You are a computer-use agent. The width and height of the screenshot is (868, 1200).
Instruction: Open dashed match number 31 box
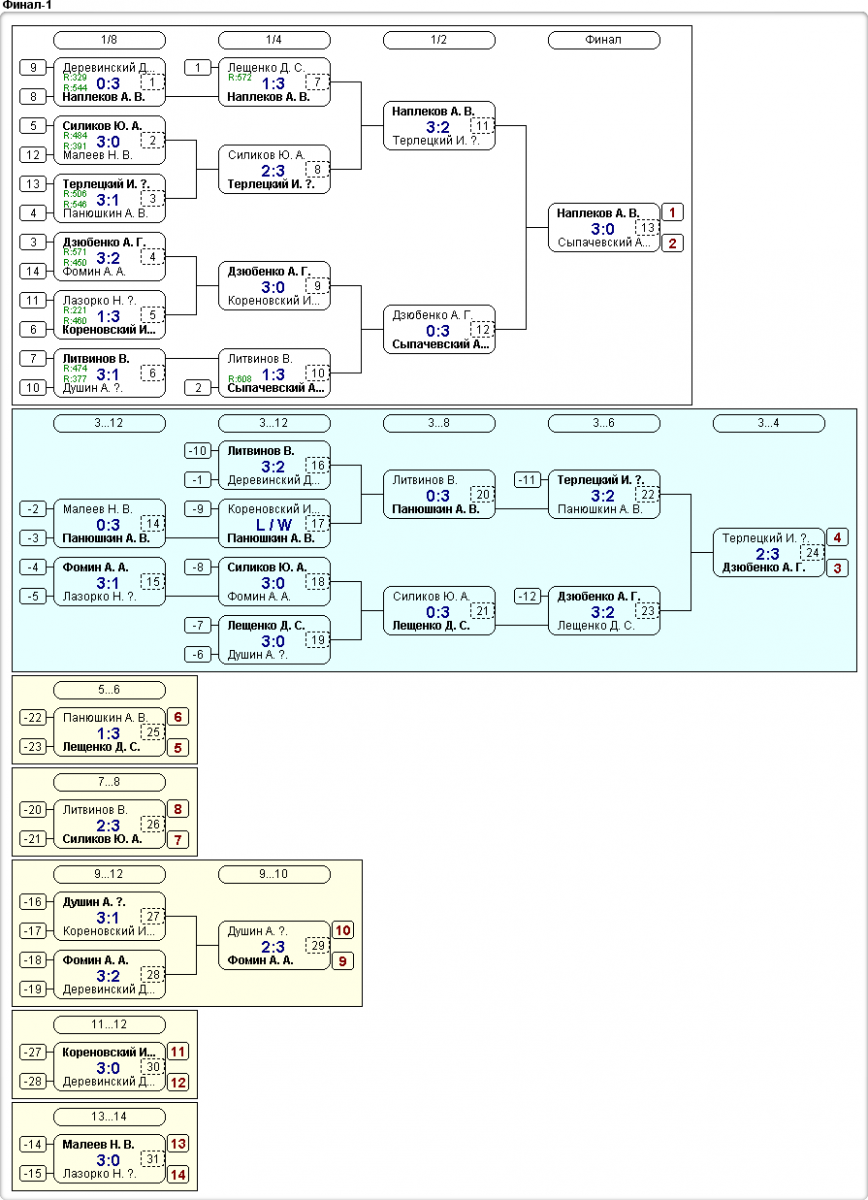tap(152, 1160)
